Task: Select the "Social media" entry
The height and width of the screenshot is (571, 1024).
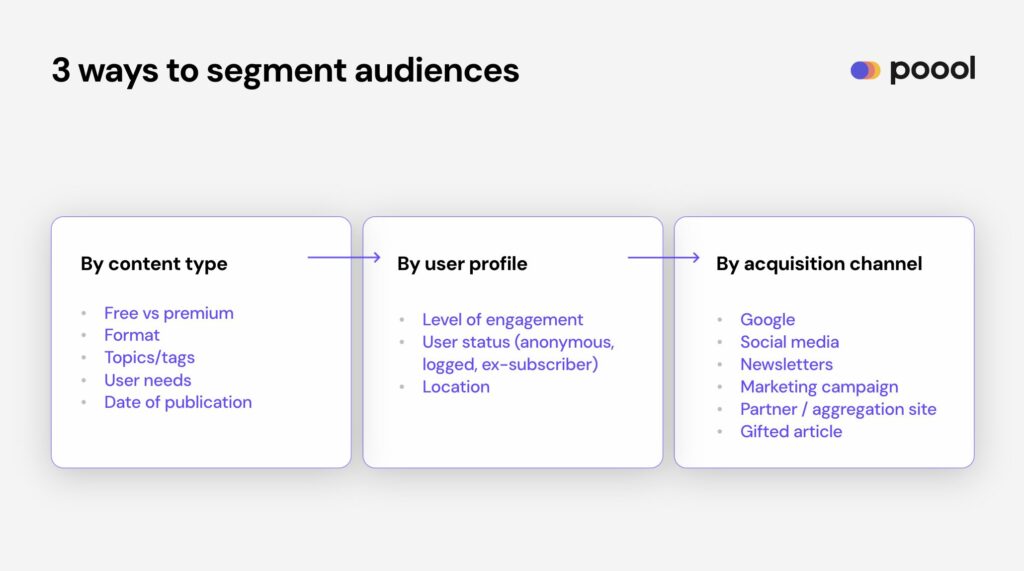Action: [x=789, y=342]
